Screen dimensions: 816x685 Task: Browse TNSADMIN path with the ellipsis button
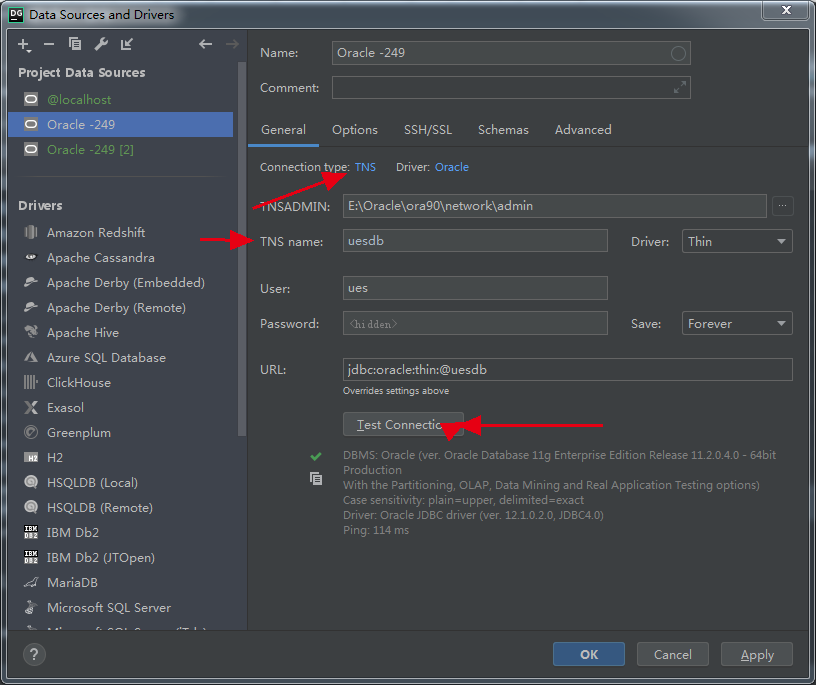click(x=783, y=206)
